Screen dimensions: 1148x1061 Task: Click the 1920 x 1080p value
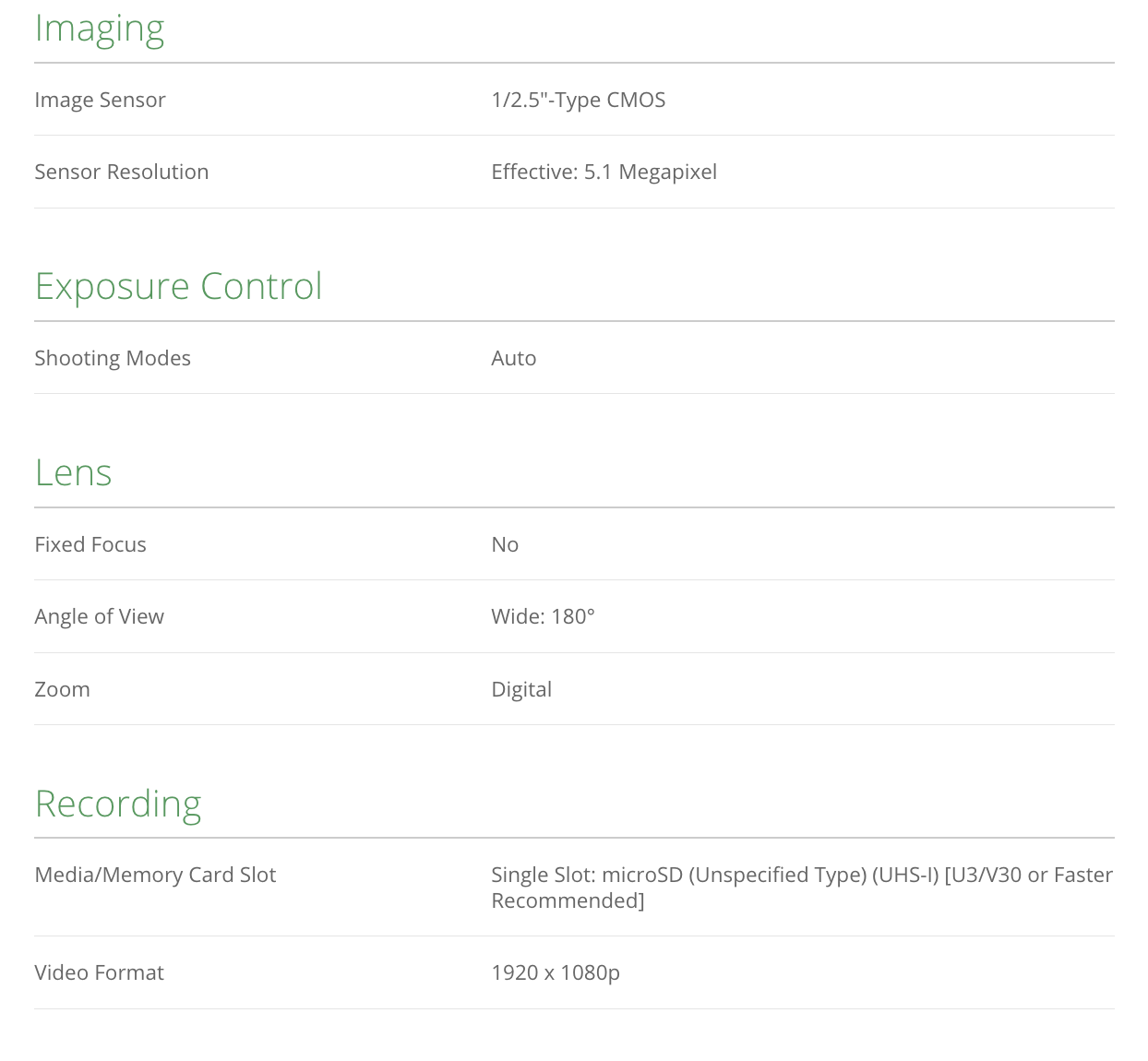(x=556, y=972)
